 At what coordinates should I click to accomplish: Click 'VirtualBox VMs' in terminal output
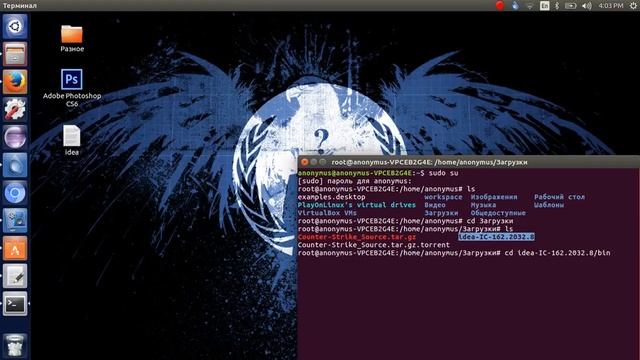click(327, 213)
